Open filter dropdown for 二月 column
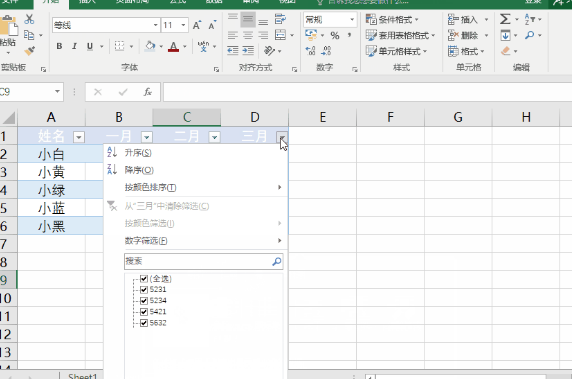Viewport: 572px width, 379px height. (214, 137)
